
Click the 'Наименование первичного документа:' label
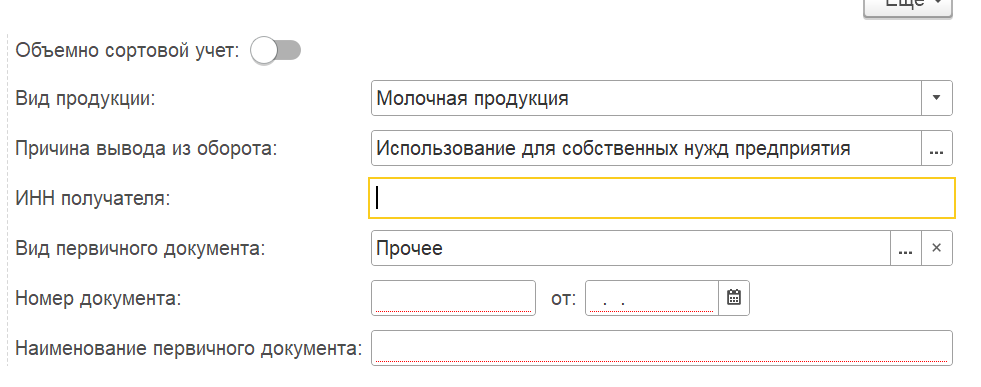[189, 349]
